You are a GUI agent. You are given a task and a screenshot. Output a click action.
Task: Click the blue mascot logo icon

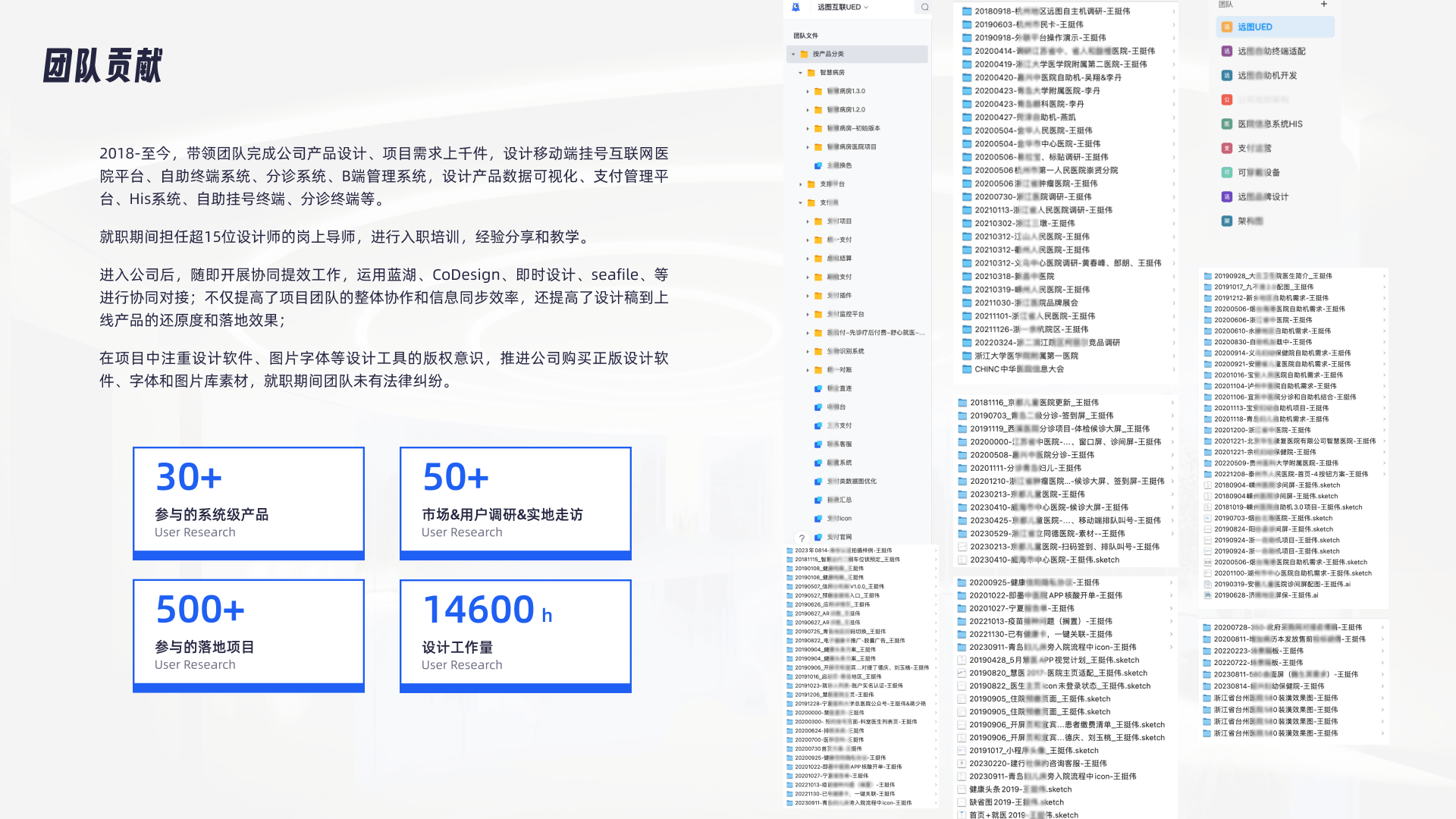795,8
